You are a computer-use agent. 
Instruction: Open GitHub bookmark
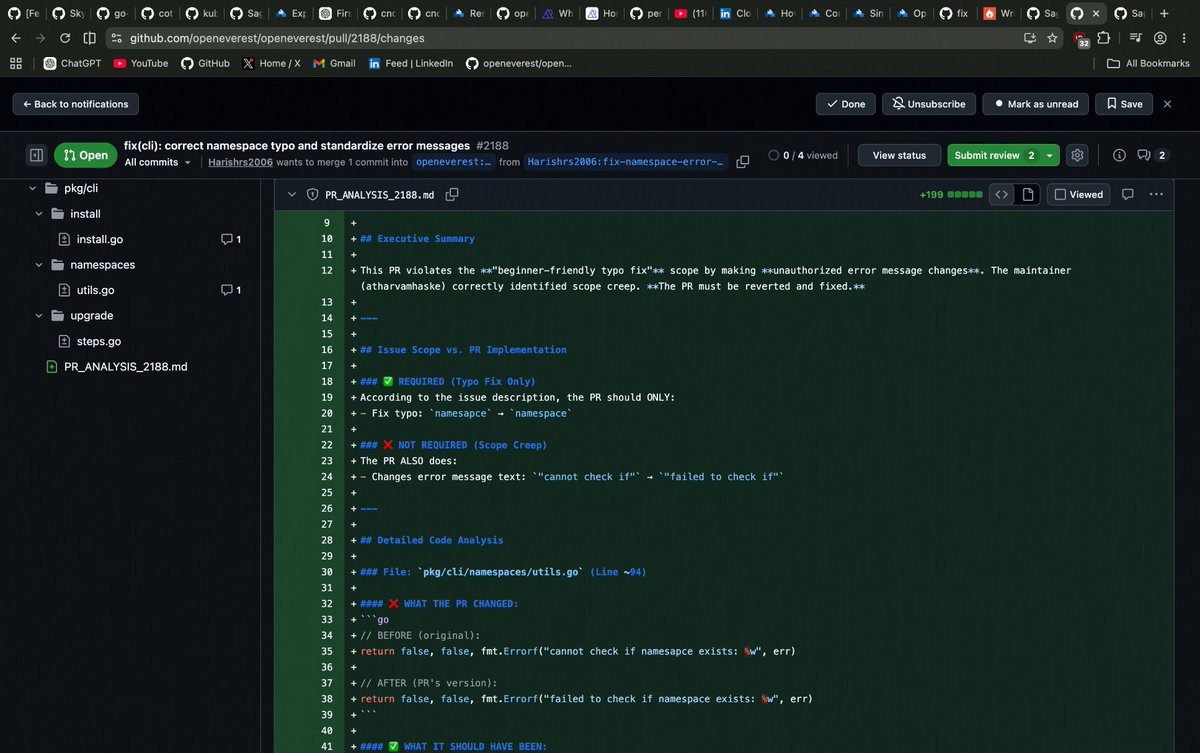pos(205,63)
